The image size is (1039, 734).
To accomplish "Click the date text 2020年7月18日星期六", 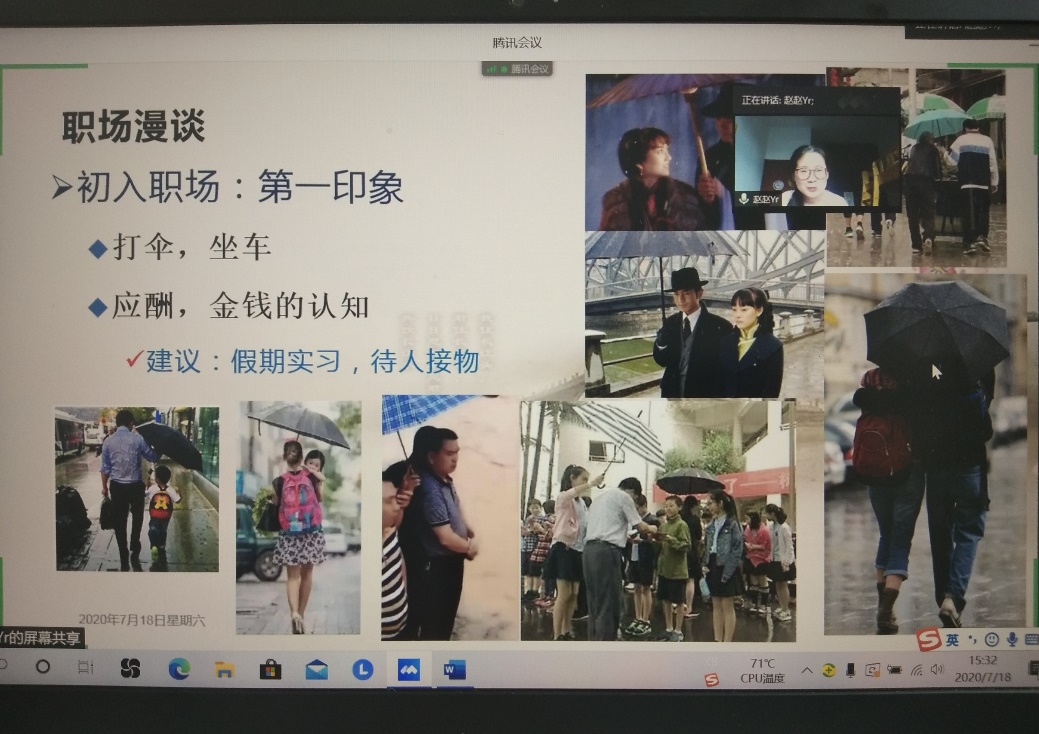I will click(x=142, y=620).
